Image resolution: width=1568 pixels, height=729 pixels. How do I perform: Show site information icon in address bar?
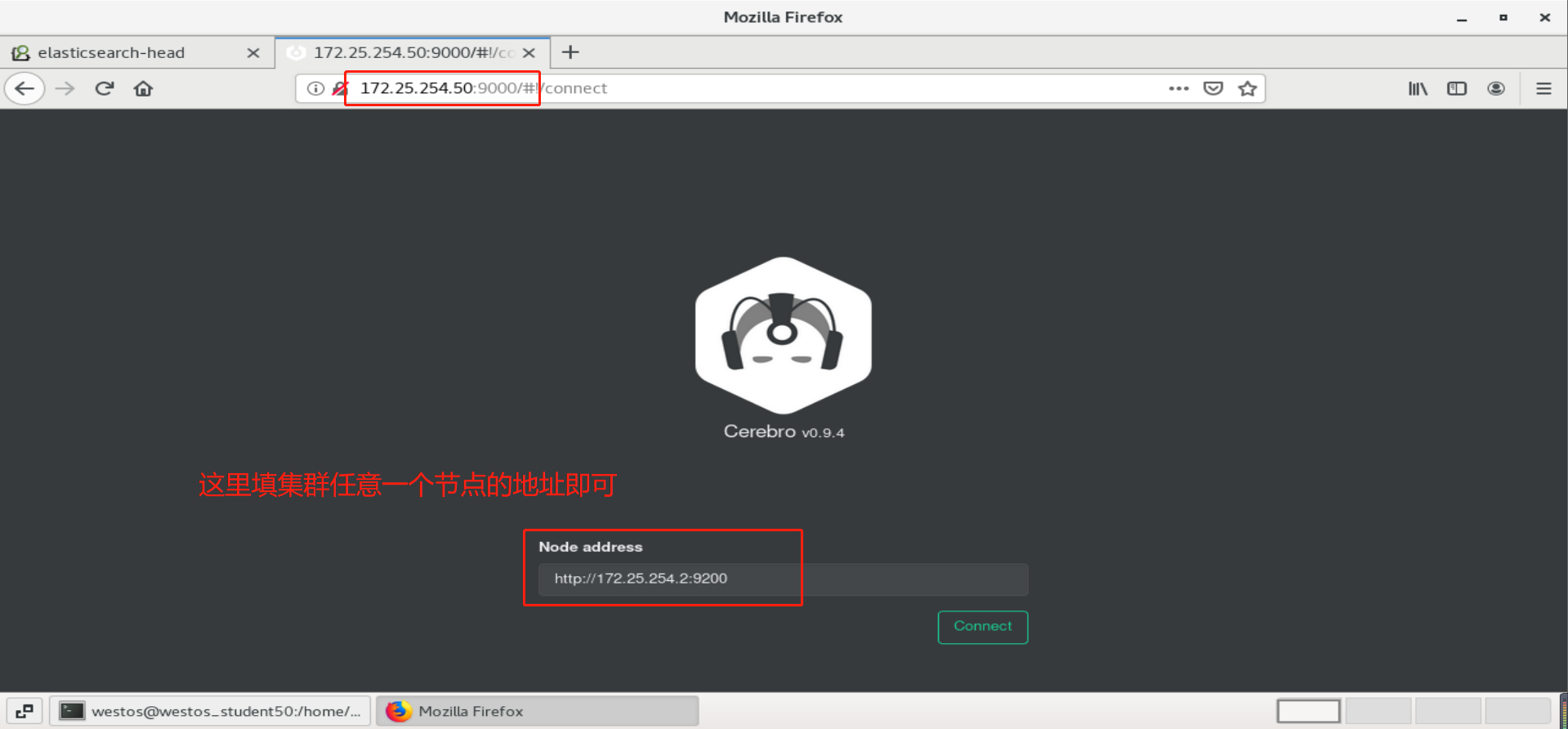(315, 88)
